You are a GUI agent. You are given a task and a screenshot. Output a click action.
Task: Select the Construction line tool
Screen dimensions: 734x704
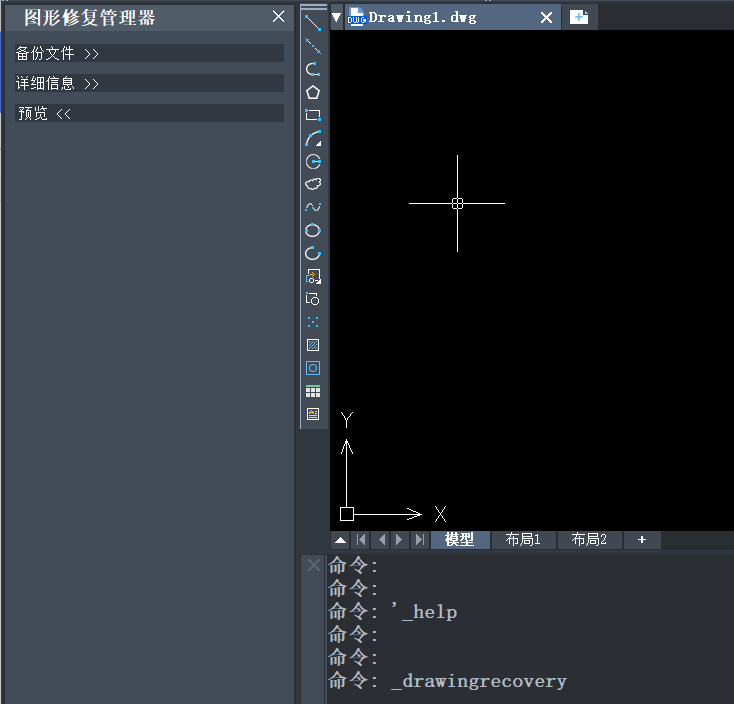[313, 46]
